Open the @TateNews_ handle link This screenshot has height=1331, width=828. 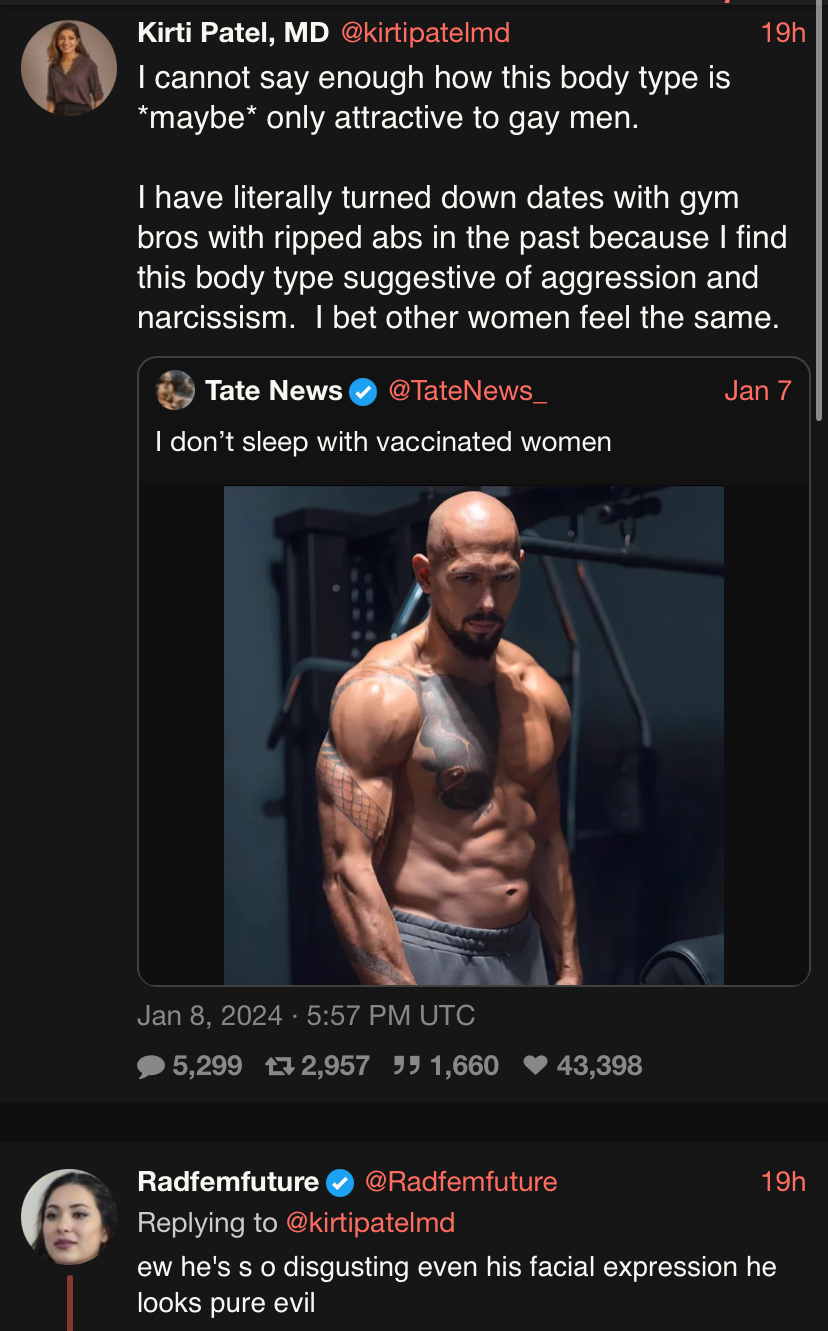pos(467,391)
